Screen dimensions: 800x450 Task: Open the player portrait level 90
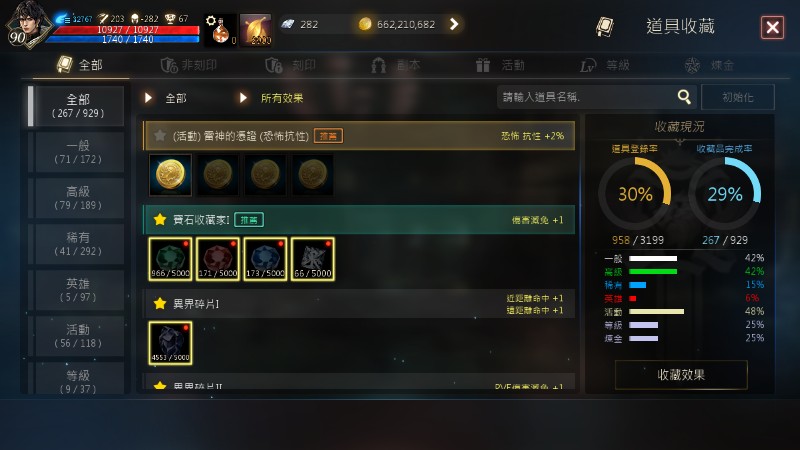[26, 24]
